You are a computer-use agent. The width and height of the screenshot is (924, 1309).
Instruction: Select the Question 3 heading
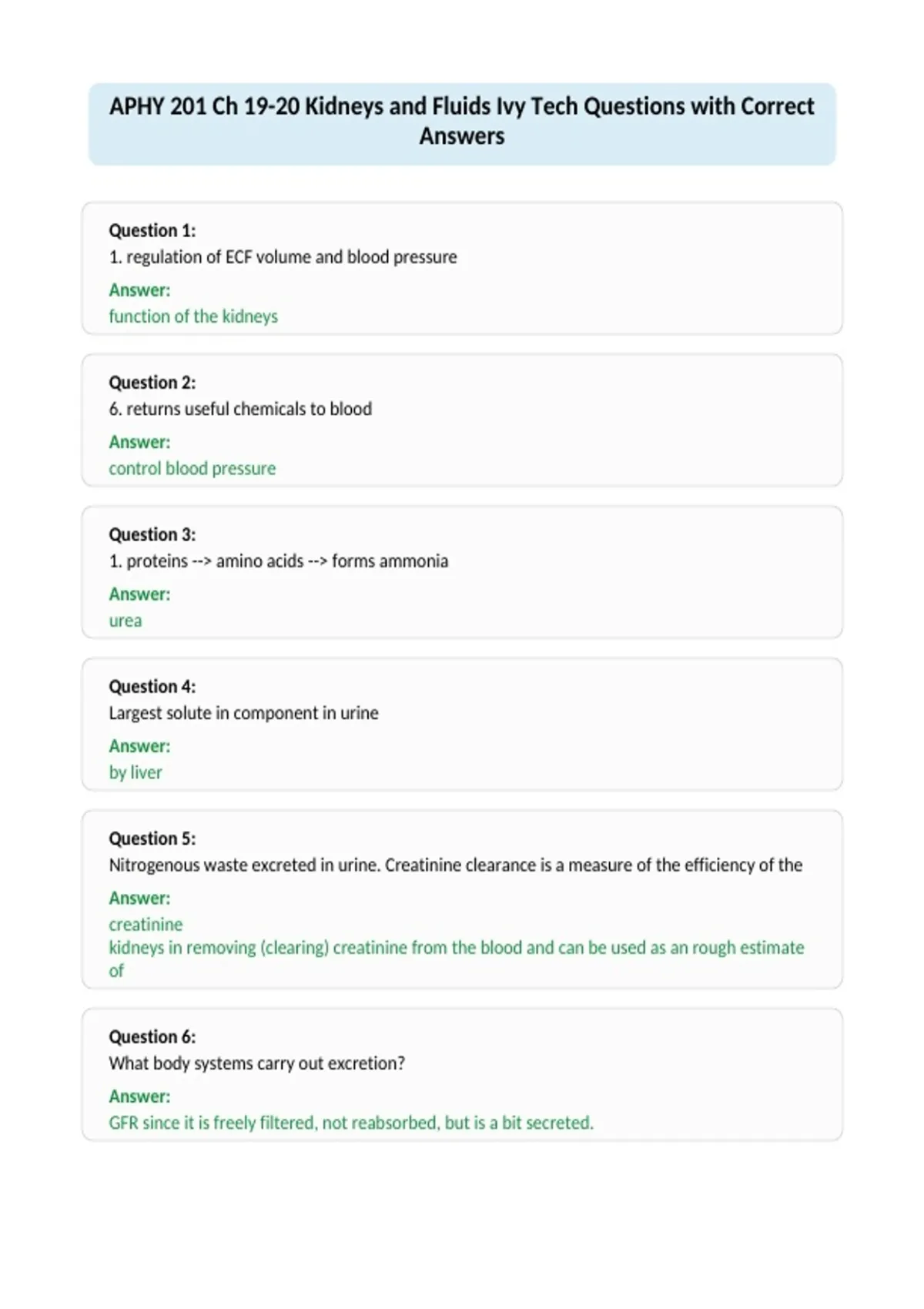152,534
